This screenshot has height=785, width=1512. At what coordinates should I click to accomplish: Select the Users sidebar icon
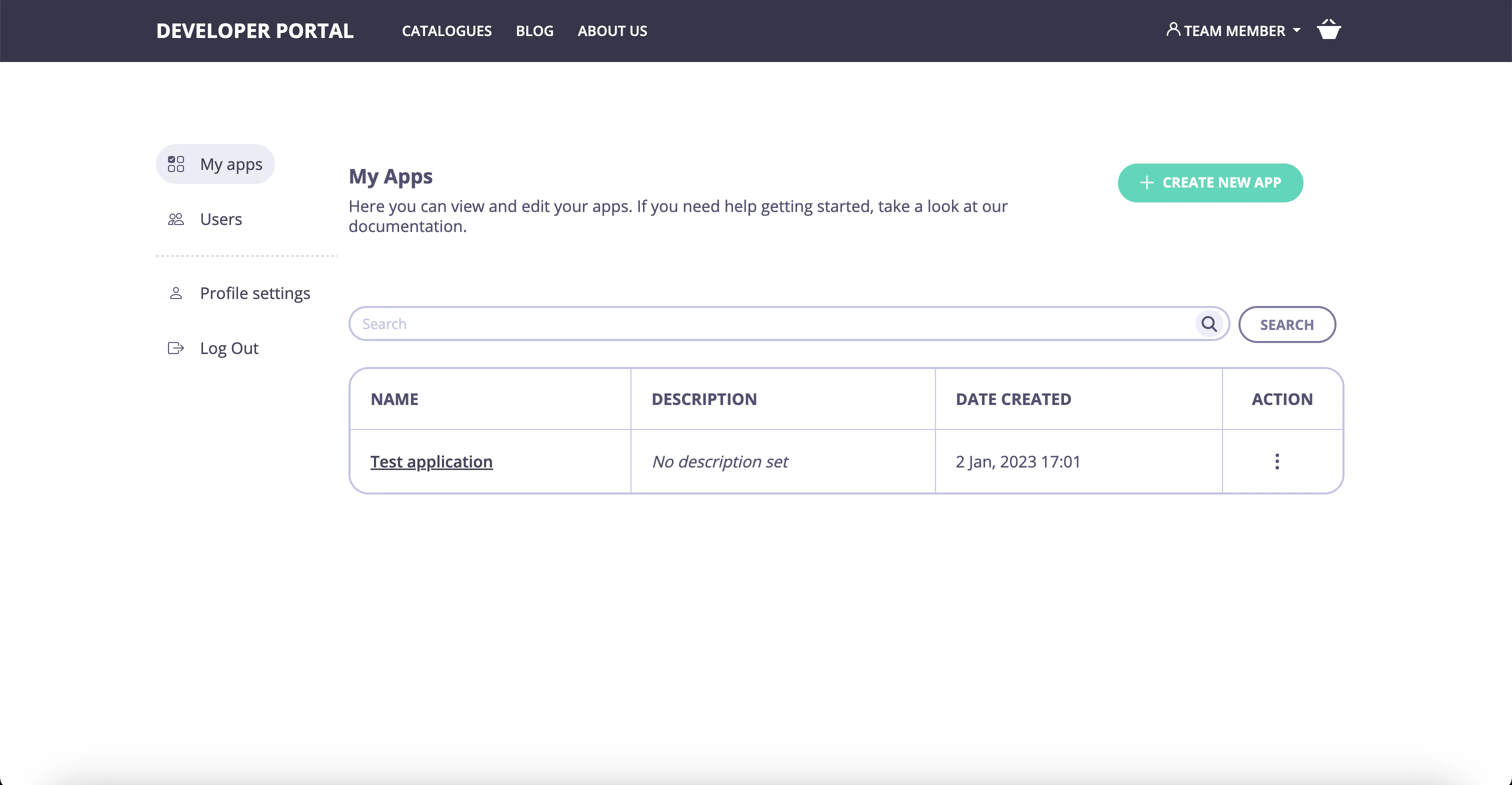(x=175, y=218)
